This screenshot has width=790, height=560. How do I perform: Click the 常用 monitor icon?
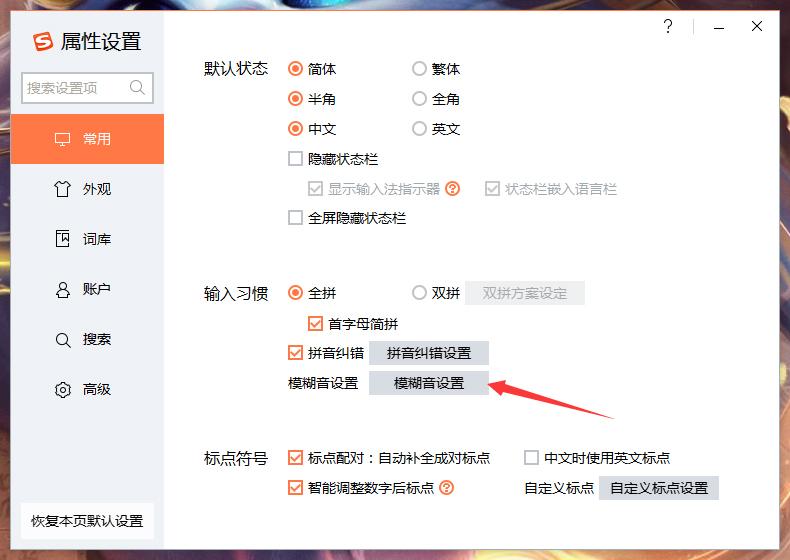tap(62, 139)
